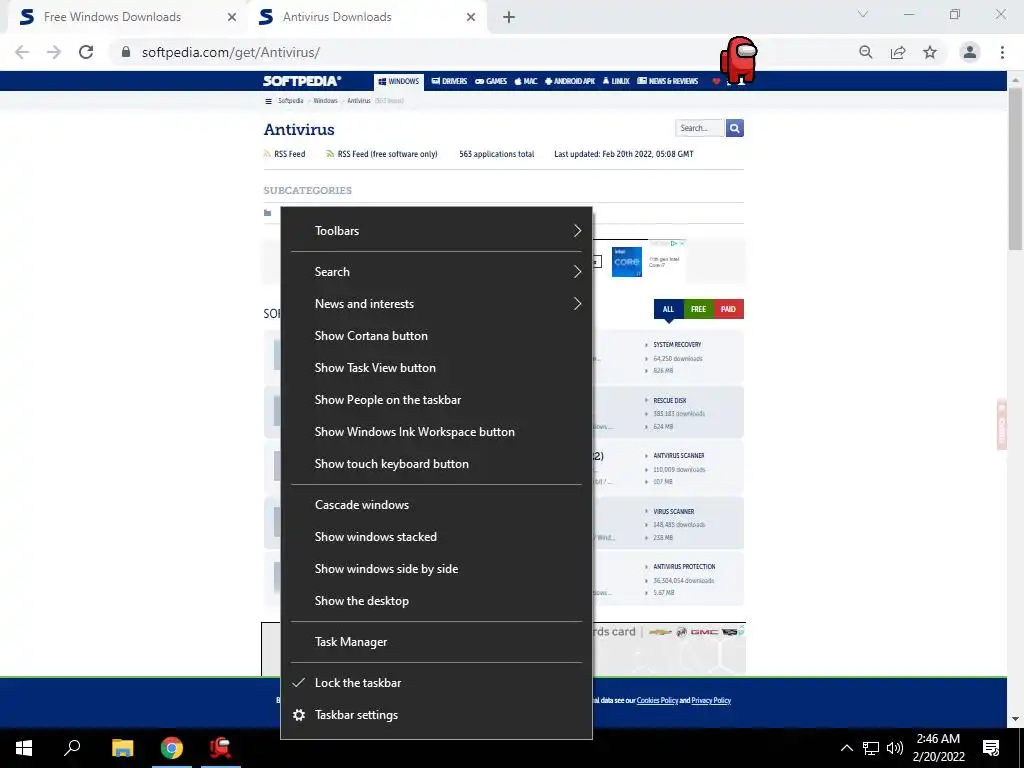
Task: Open the Among Us taskbar app
Action: [x=221, y=748]
